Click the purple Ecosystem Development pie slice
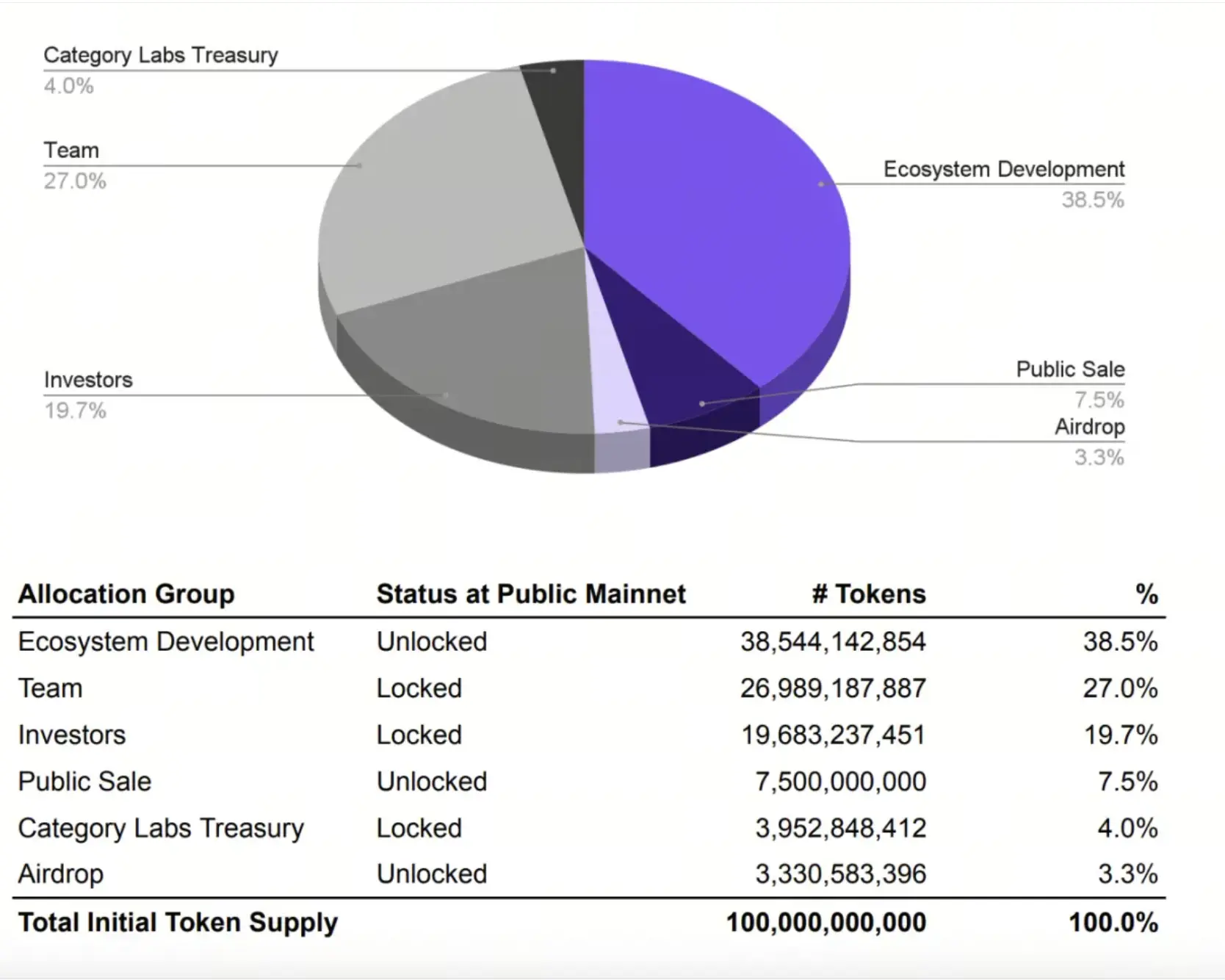This screenshot has height=980, width=1225. tap(720, 213)
